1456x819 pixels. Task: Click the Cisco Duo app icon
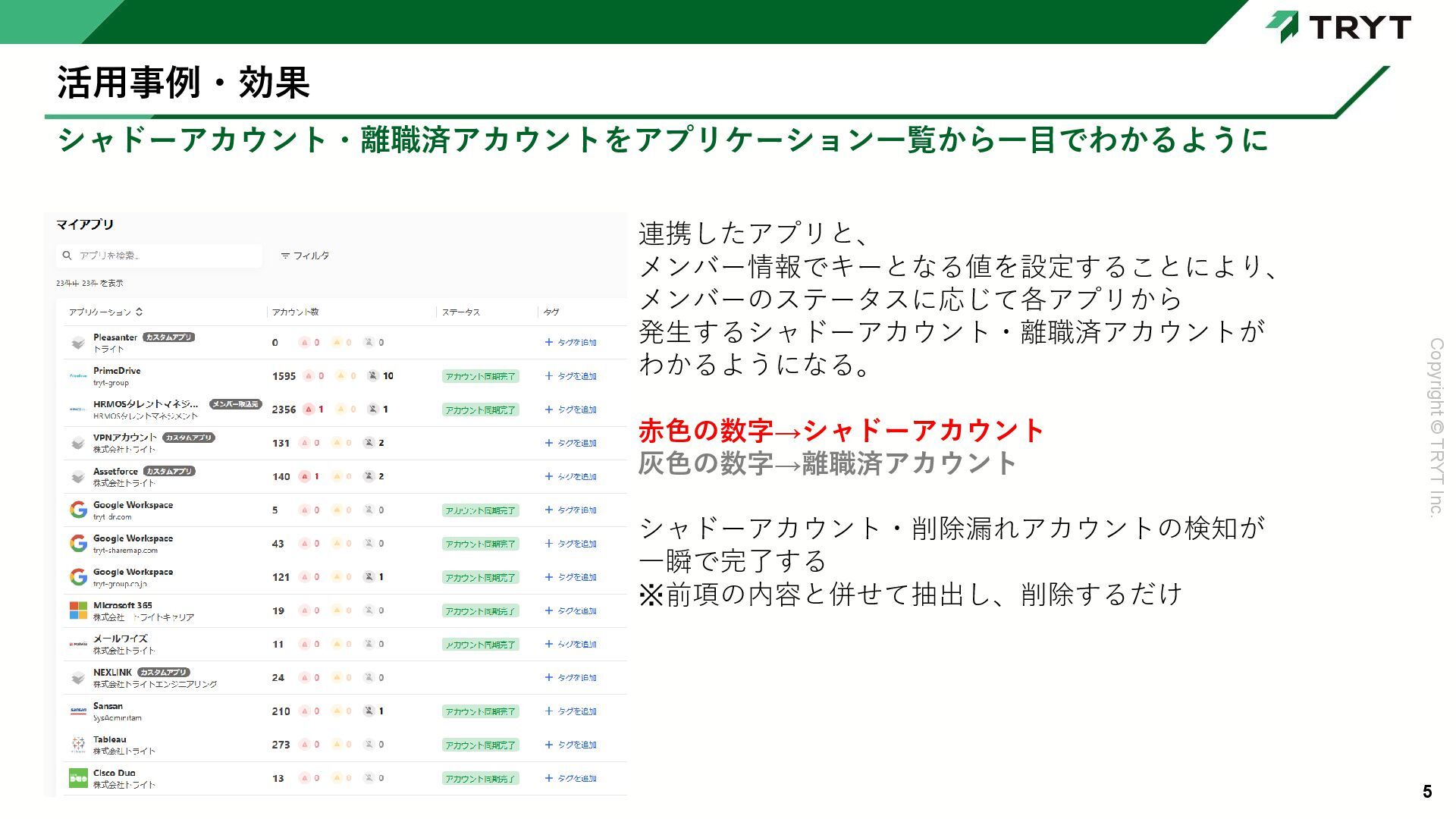click(78, 778)
